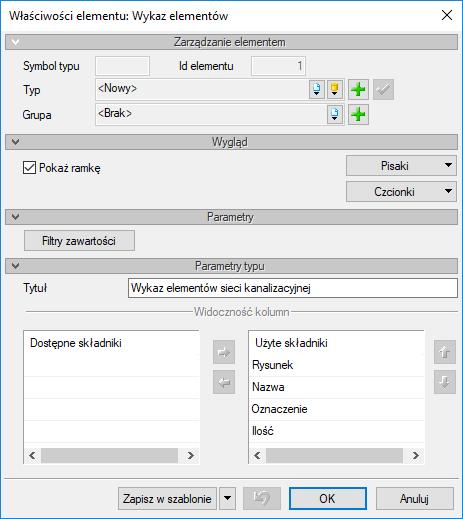Select Ilość in used components

(337, 431)
